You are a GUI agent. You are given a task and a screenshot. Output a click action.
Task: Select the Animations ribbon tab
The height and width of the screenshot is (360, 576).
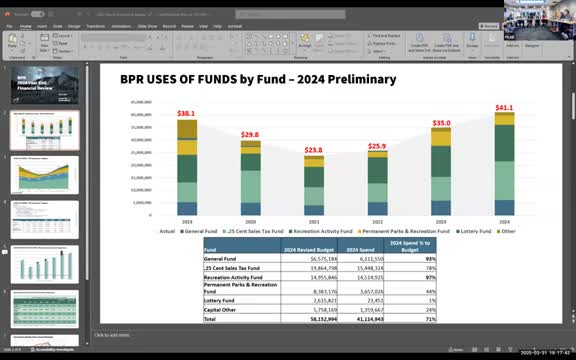click(121, 26)
